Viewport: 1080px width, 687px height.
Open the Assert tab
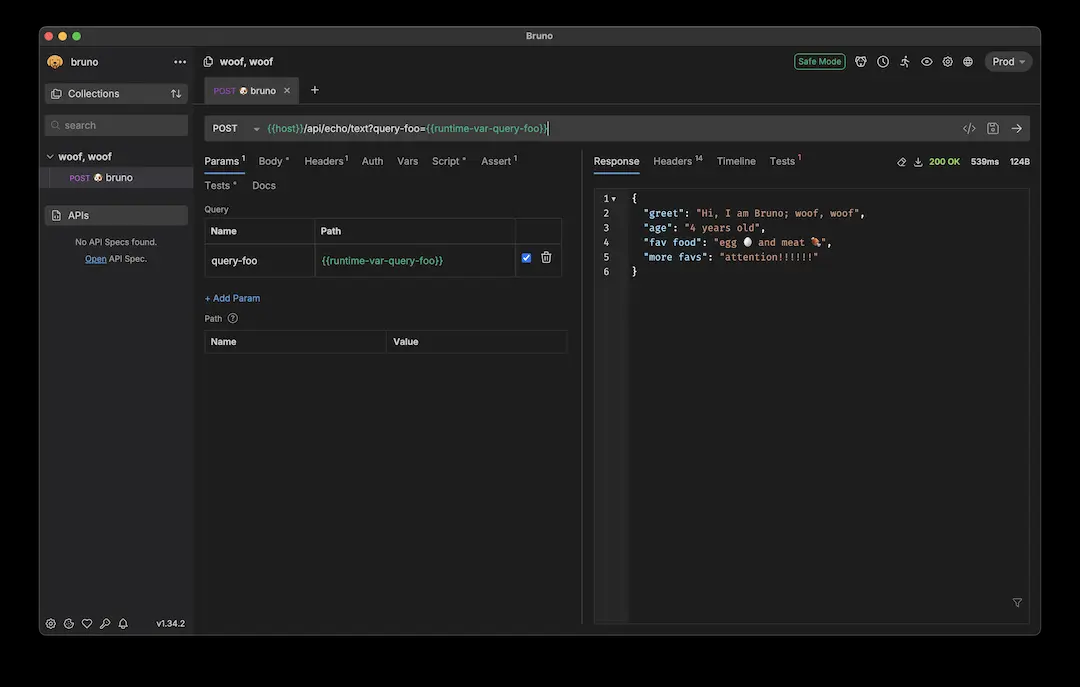[499, 161]
